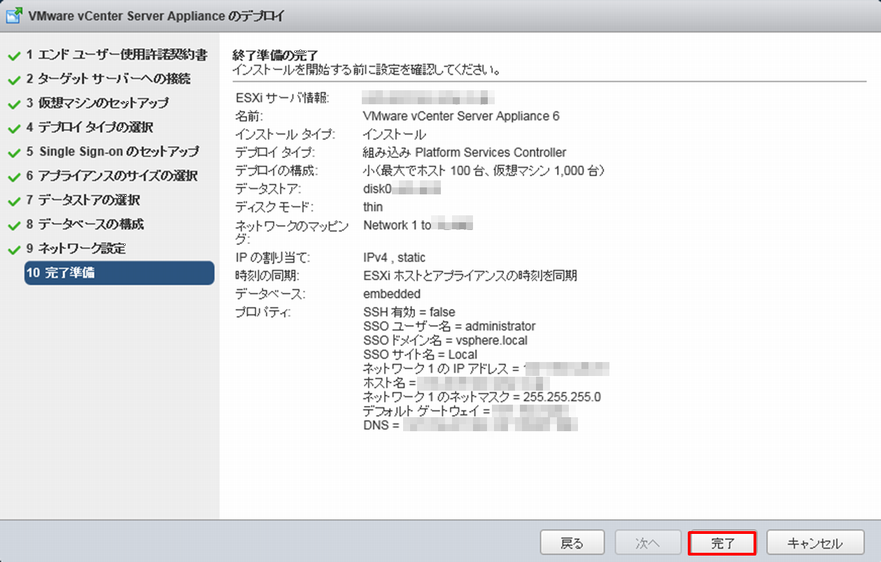Click the blurred ESXi サーバ情報 value
This screenshot has height=562, width=881.
[428, 98]
